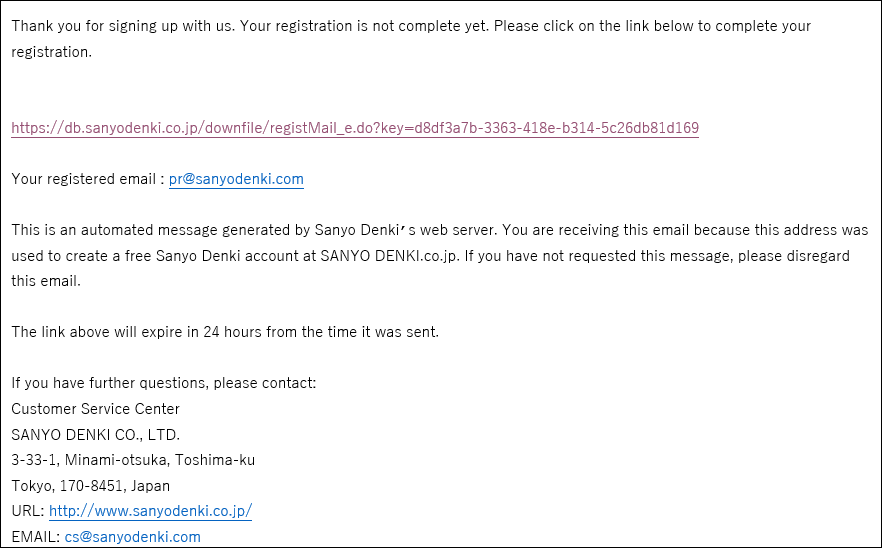
Task: Click the "link above will expire in 24 hours" line
Action: coord(225,332)
